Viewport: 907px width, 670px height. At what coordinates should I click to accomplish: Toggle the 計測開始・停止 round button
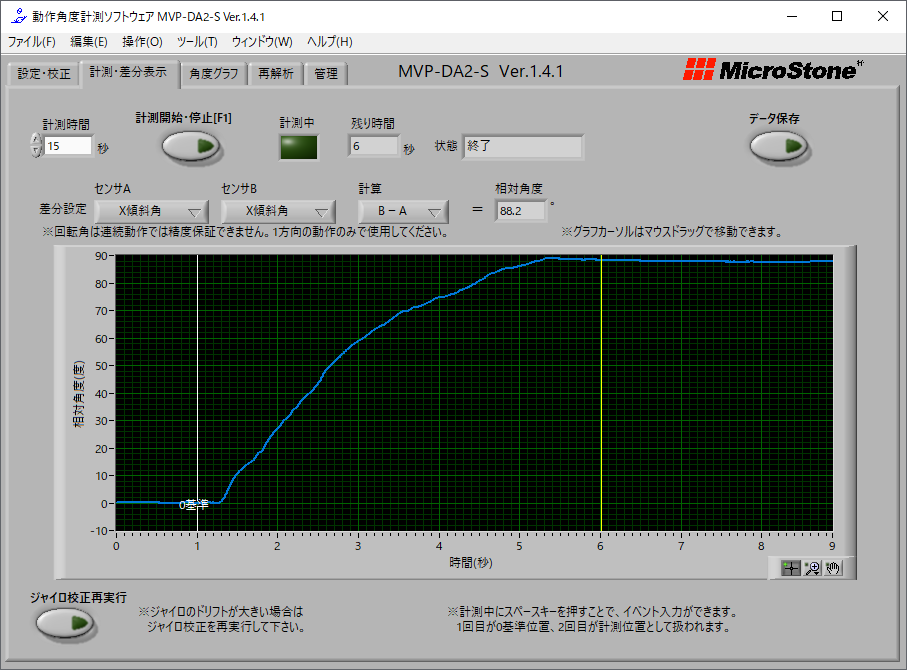pos(191,146)
